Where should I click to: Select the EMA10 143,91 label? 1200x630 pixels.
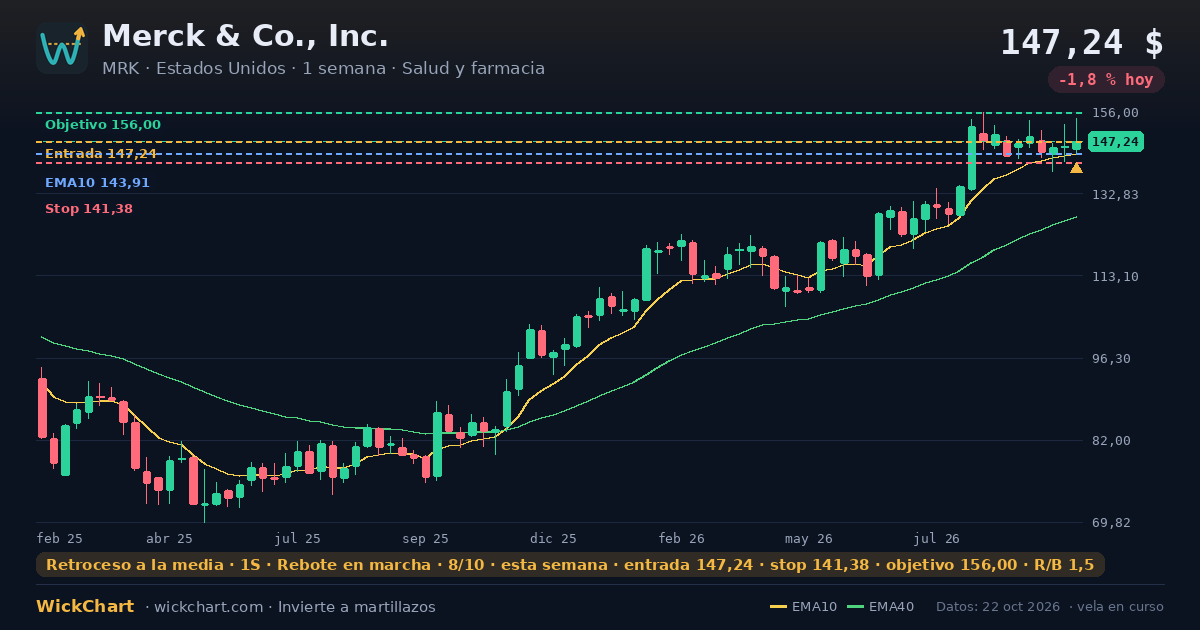(97, 183)
